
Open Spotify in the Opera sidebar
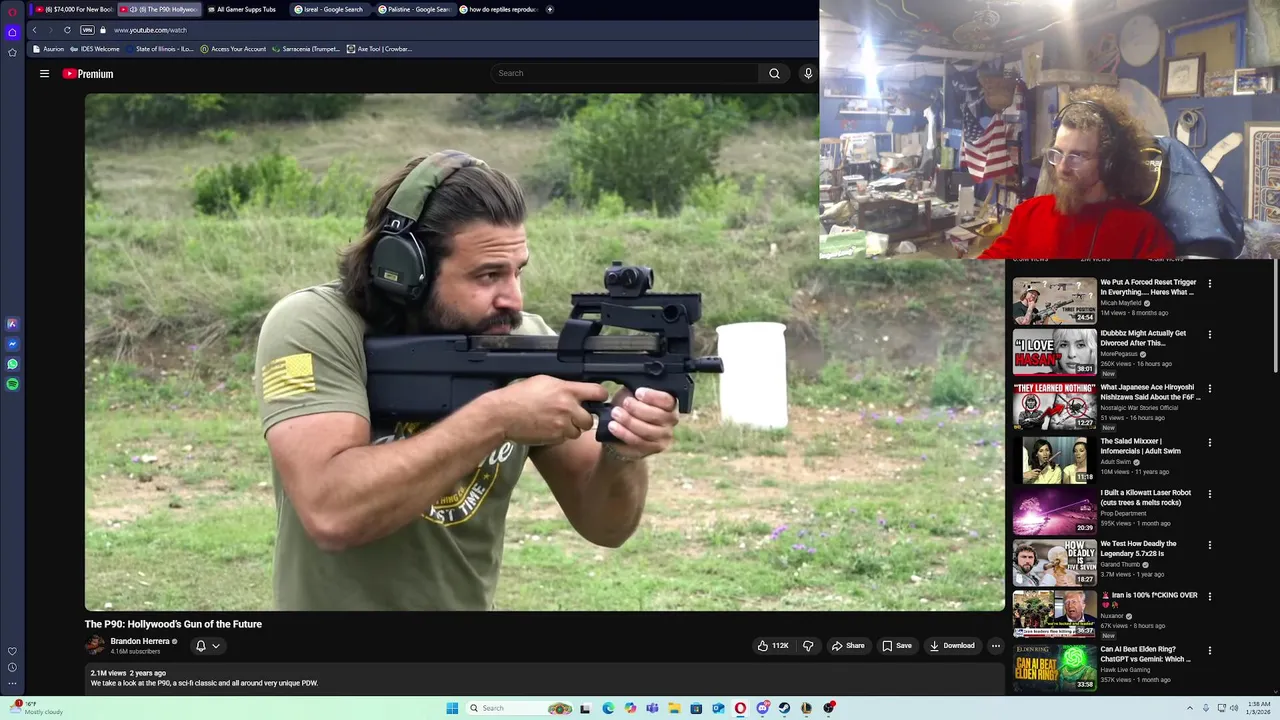[12, 384]
